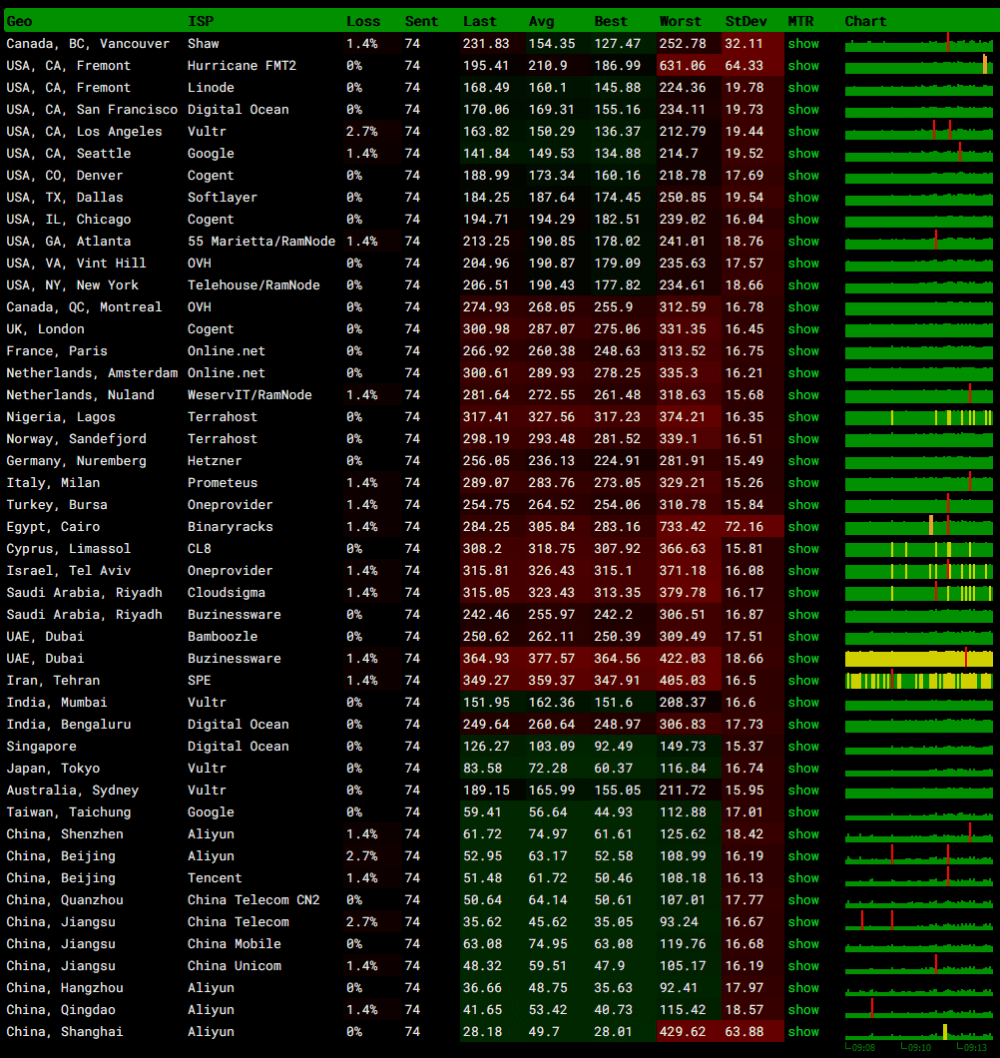Open show link for Denver Cogent
1000x1058 pixels.
803,175
